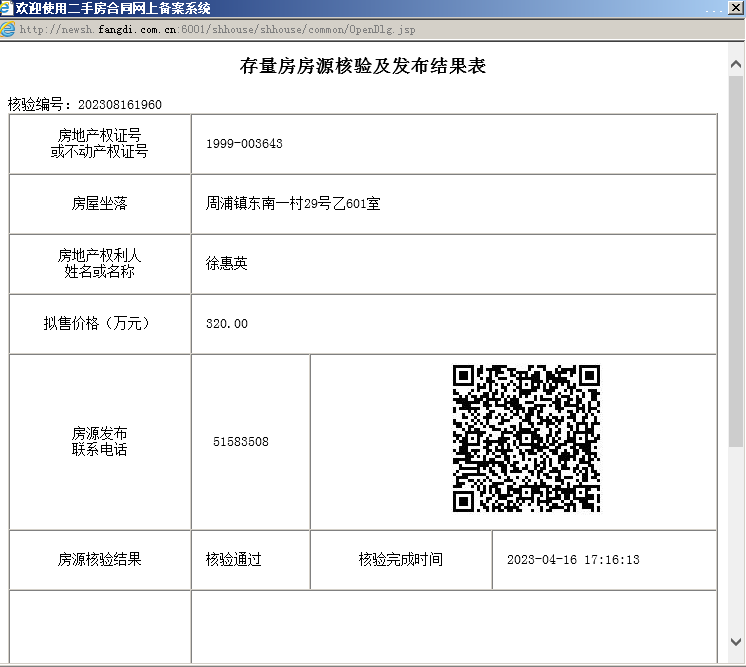
Task: Click the contact phone number 51583508
Action: tap(241, 442)
